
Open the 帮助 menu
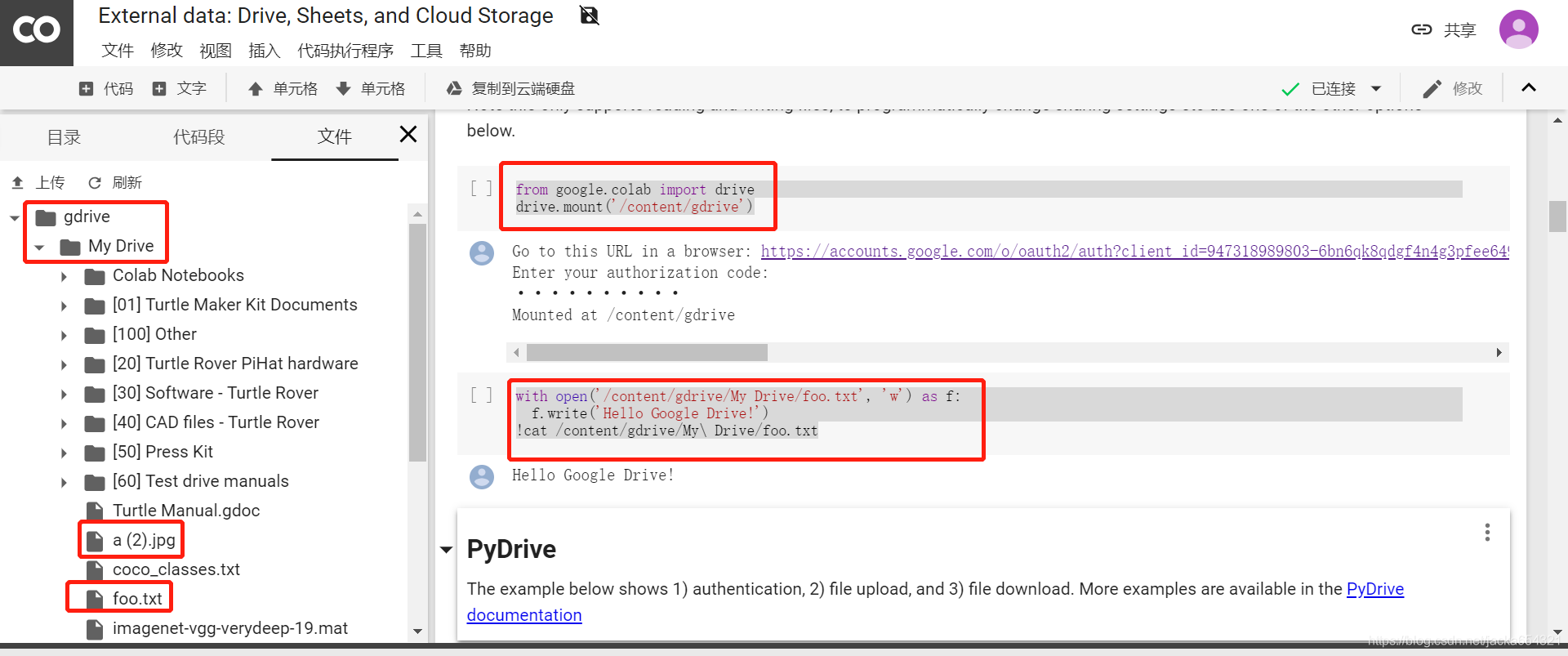[475, 51]
